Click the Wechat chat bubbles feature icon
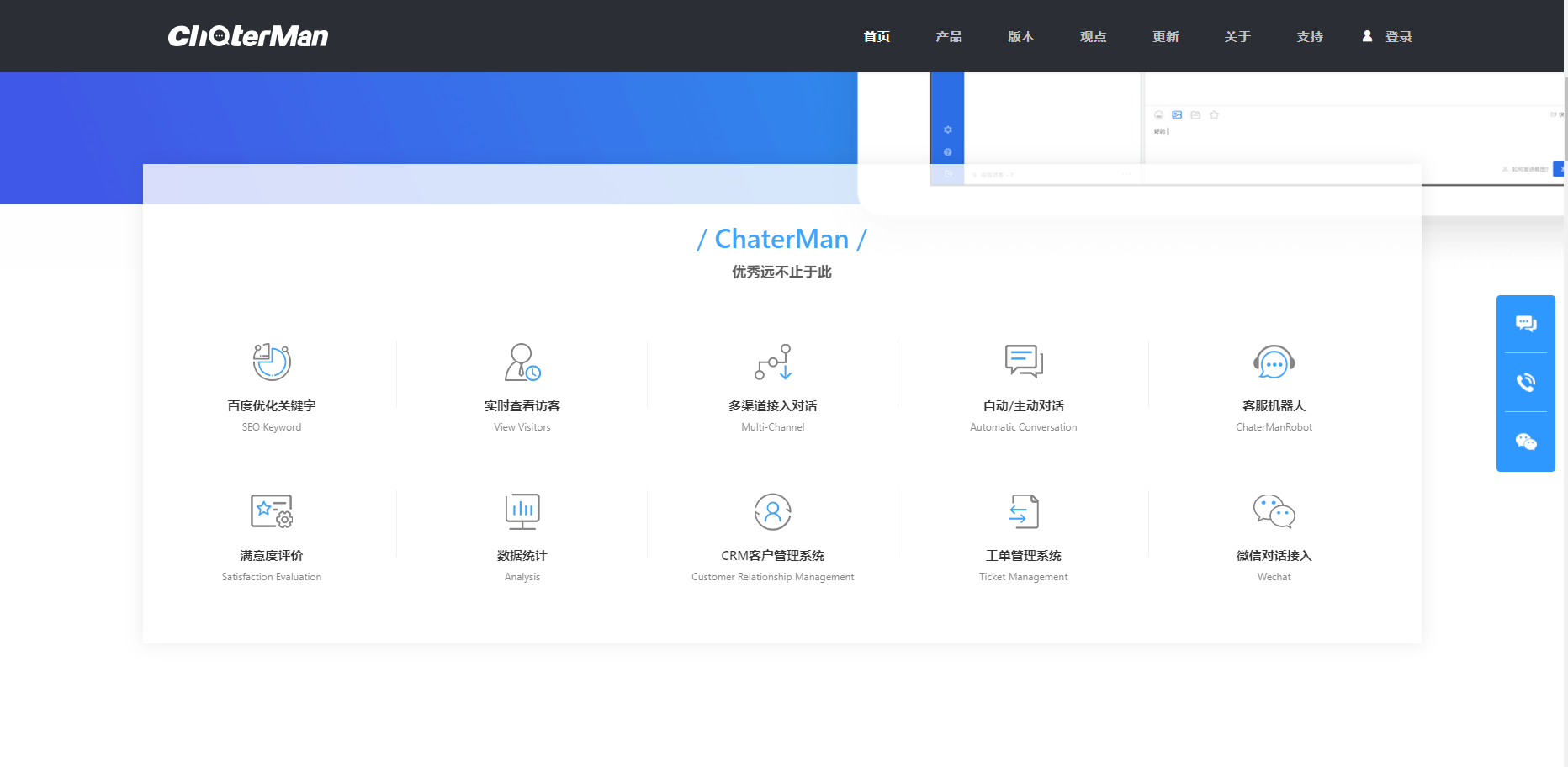The width and height of the screenshot is (1568, 767). click(1274, 511)
